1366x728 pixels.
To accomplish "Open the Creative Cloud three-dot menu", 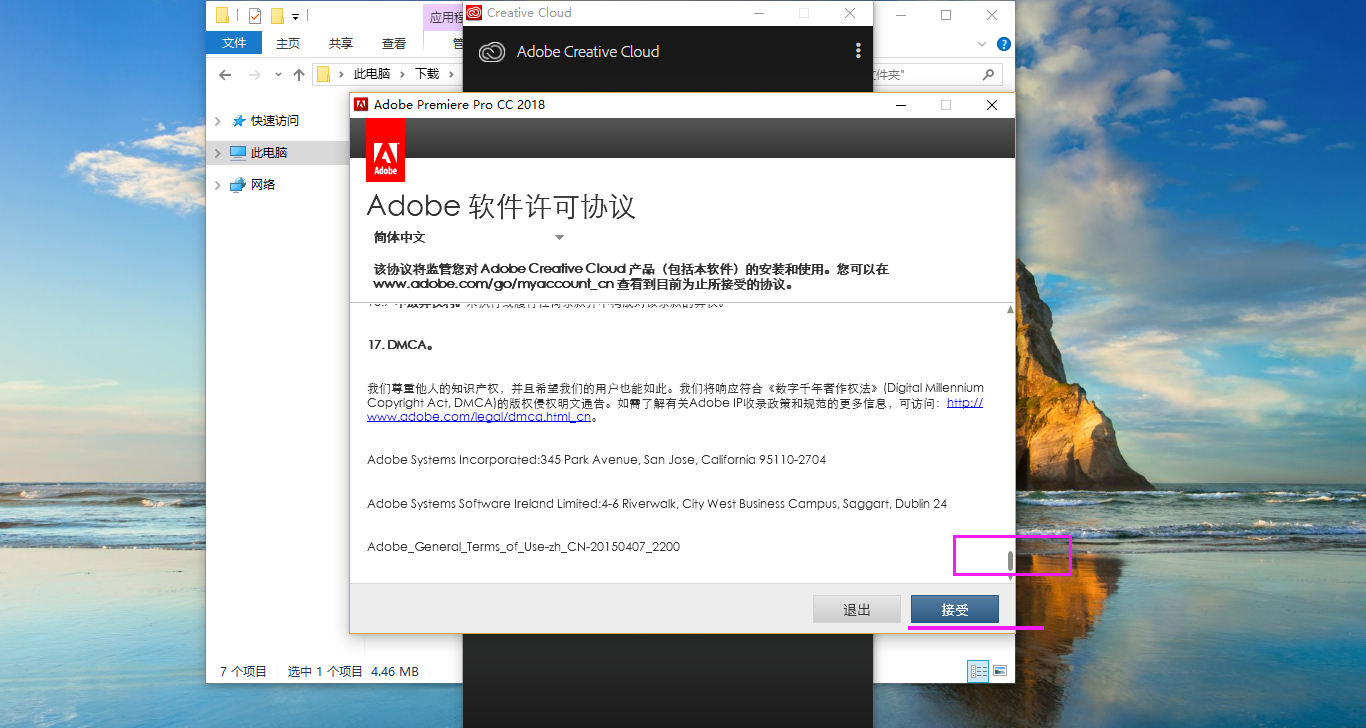I will (x=858, y=51).
